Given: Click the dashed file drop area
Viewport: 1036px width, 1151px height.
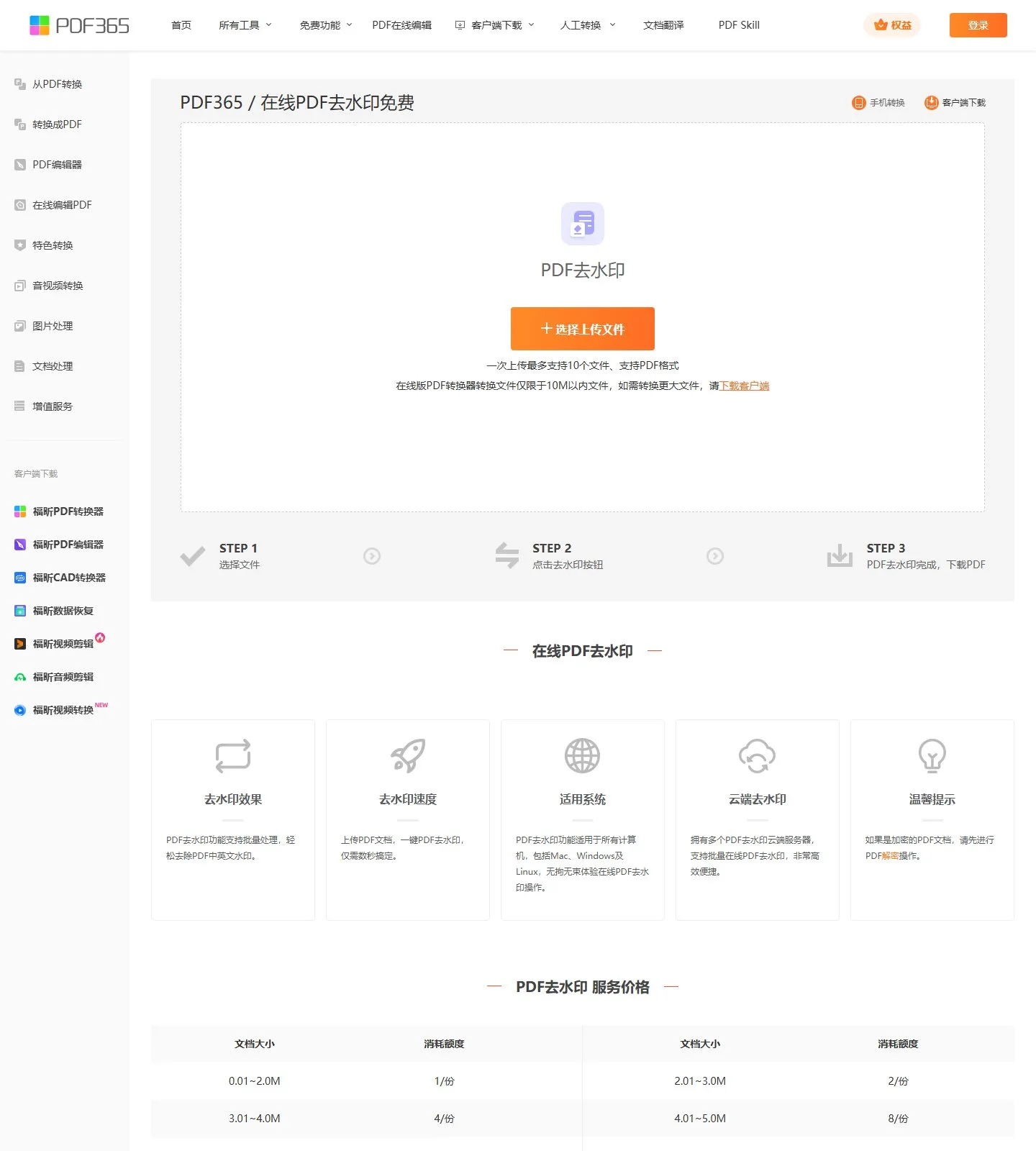Looking at the screenshot, I should coord(583,317).
